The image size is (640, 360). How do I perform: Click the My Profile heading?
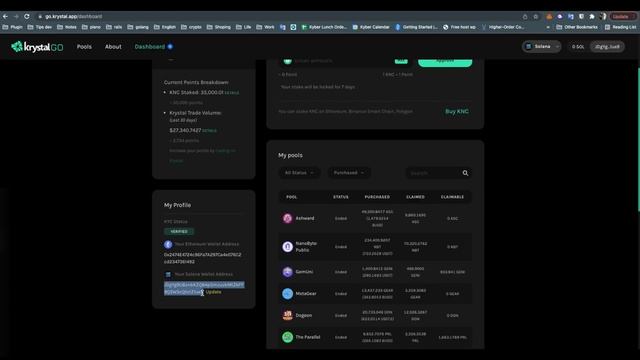(x=177, y=205)
